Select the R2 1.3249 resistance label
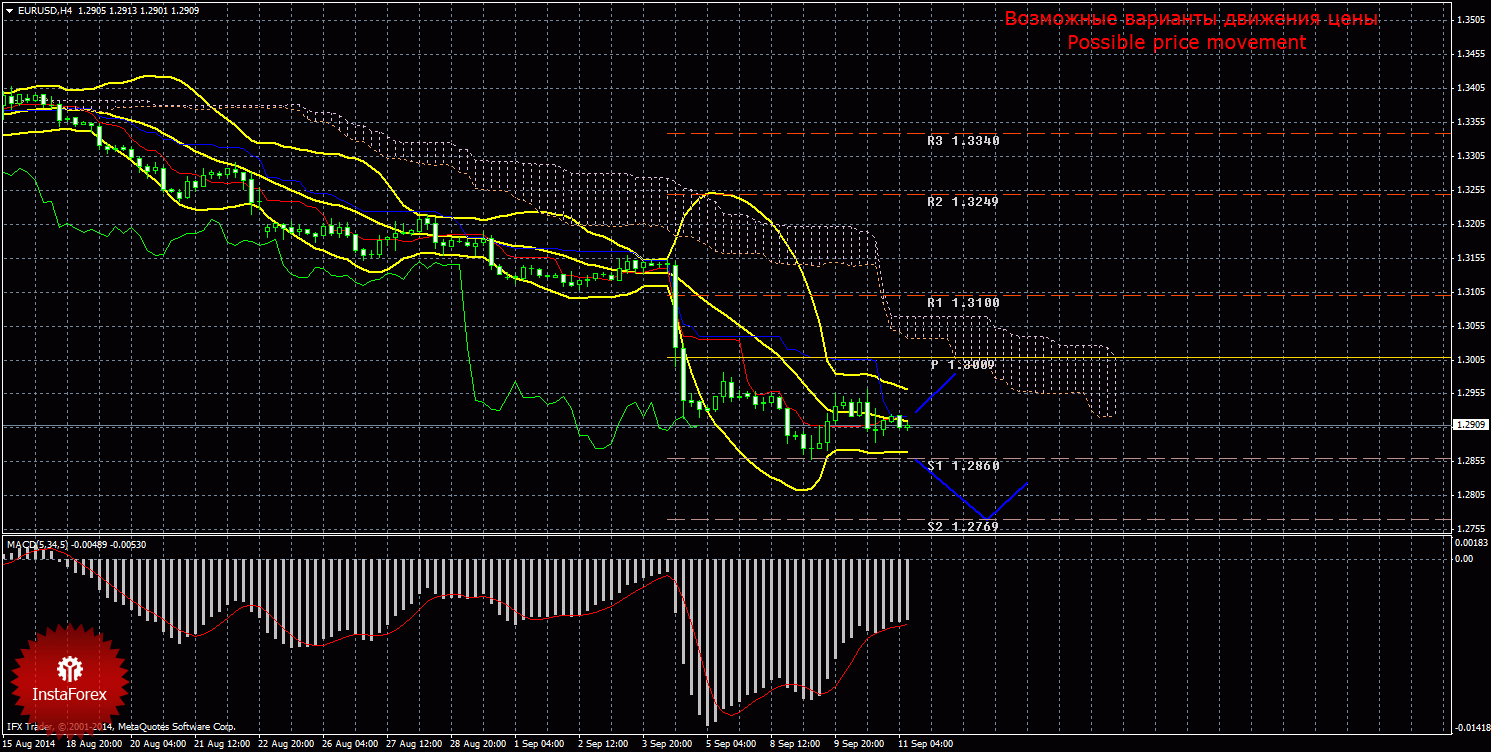The image size is (1491, 752). tap(963, 201)
